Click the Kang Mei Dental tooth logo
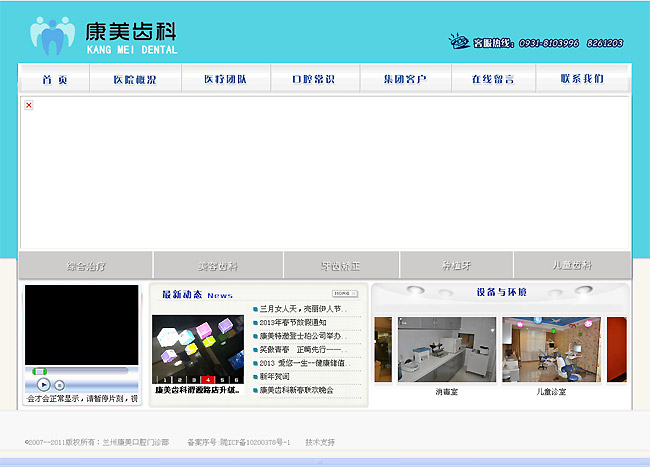 [x=53, y=36]
